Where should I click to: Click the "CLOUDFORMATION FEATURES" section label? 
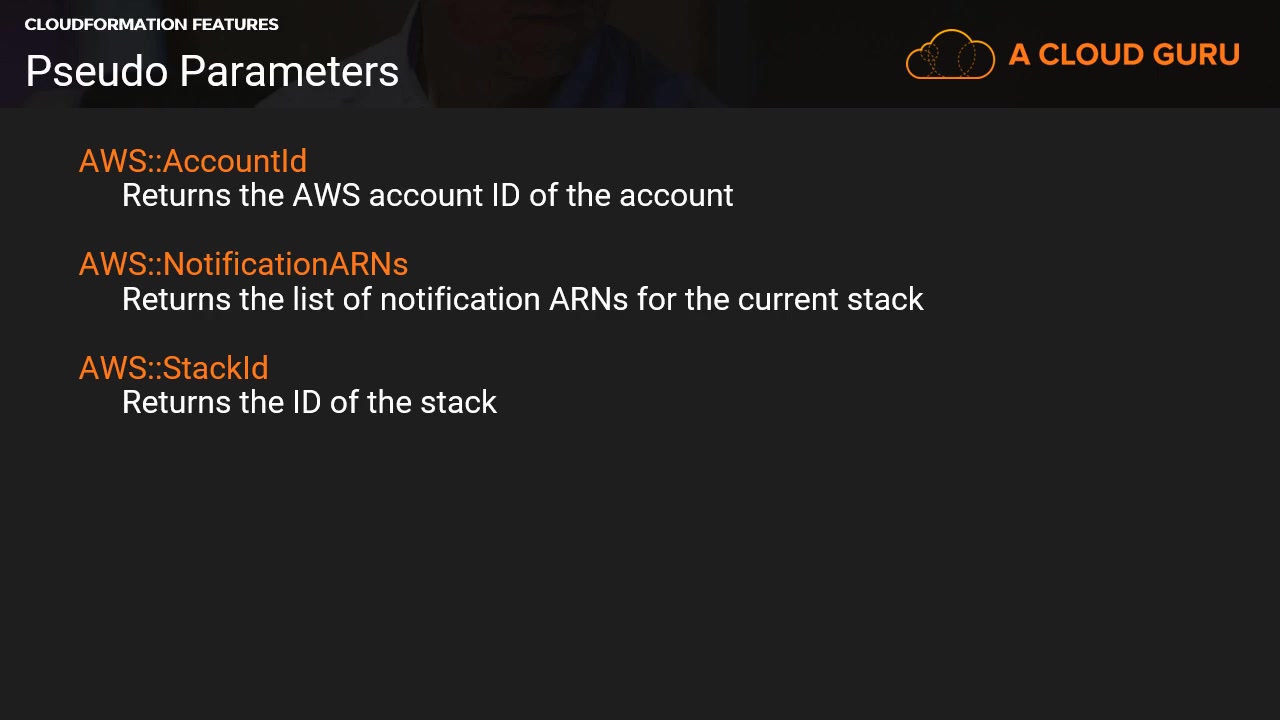pyautogui.click(x=151, y=24)
